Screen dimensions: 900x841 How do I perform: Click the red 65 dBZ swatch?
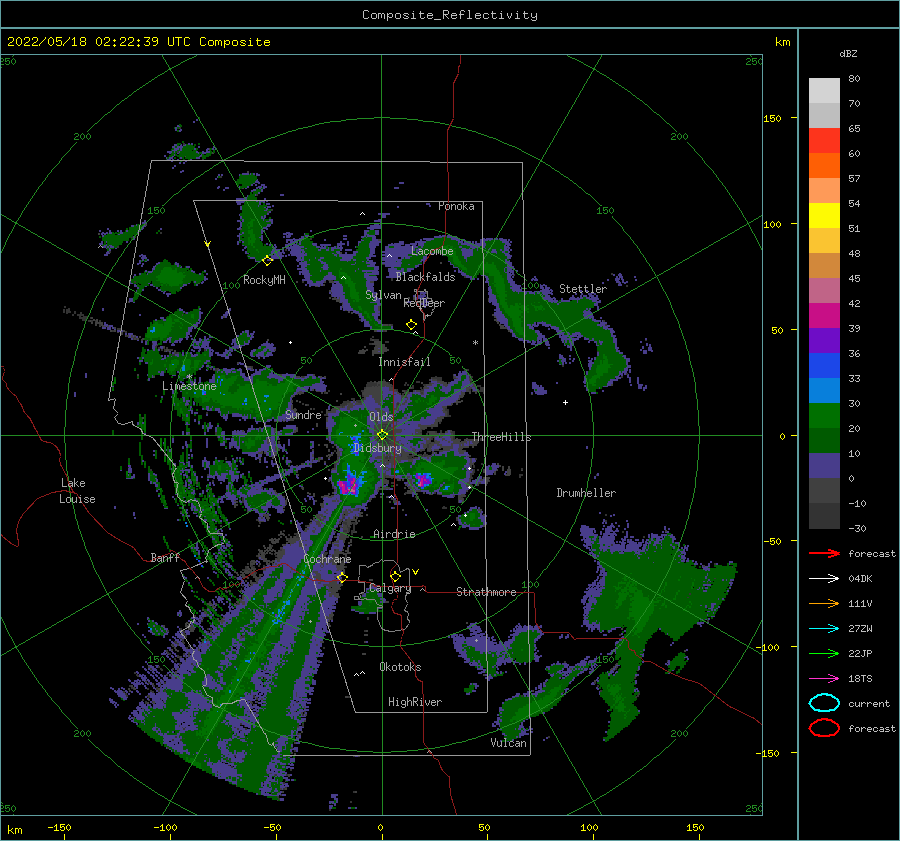[824, 140]
